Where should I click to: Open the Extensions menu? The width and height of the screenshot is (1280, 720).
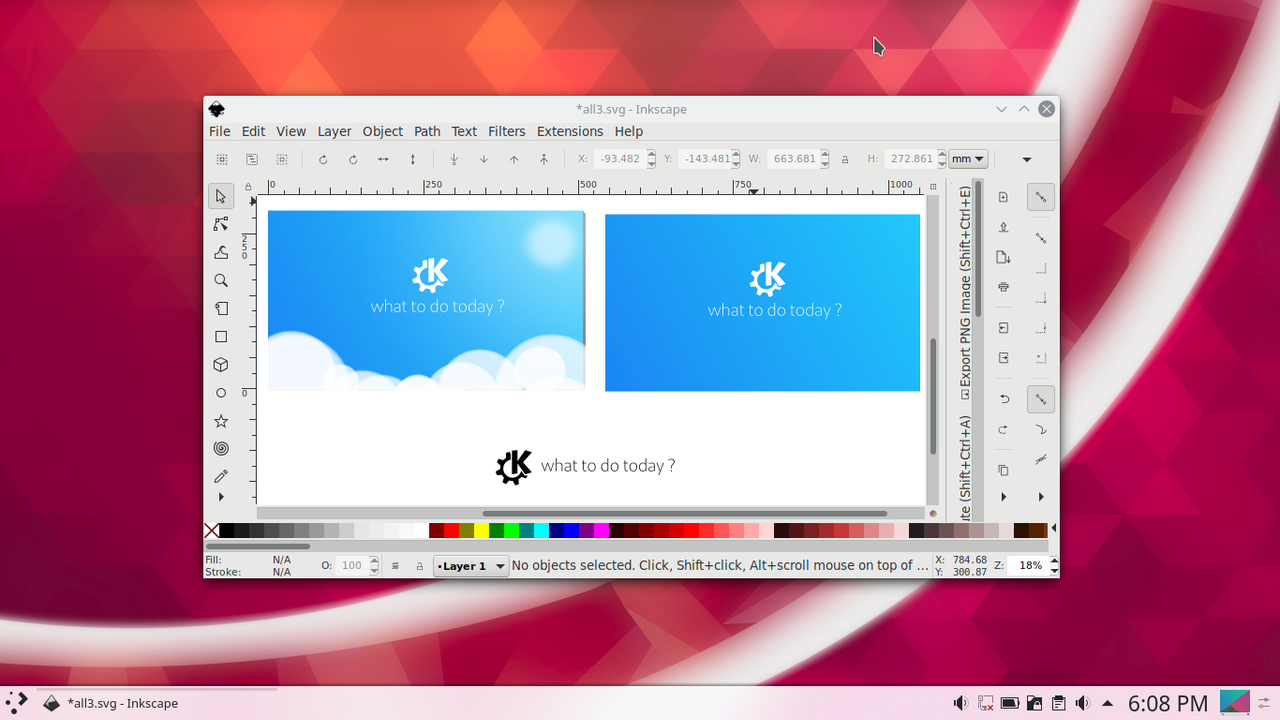(x=570, y=131)
